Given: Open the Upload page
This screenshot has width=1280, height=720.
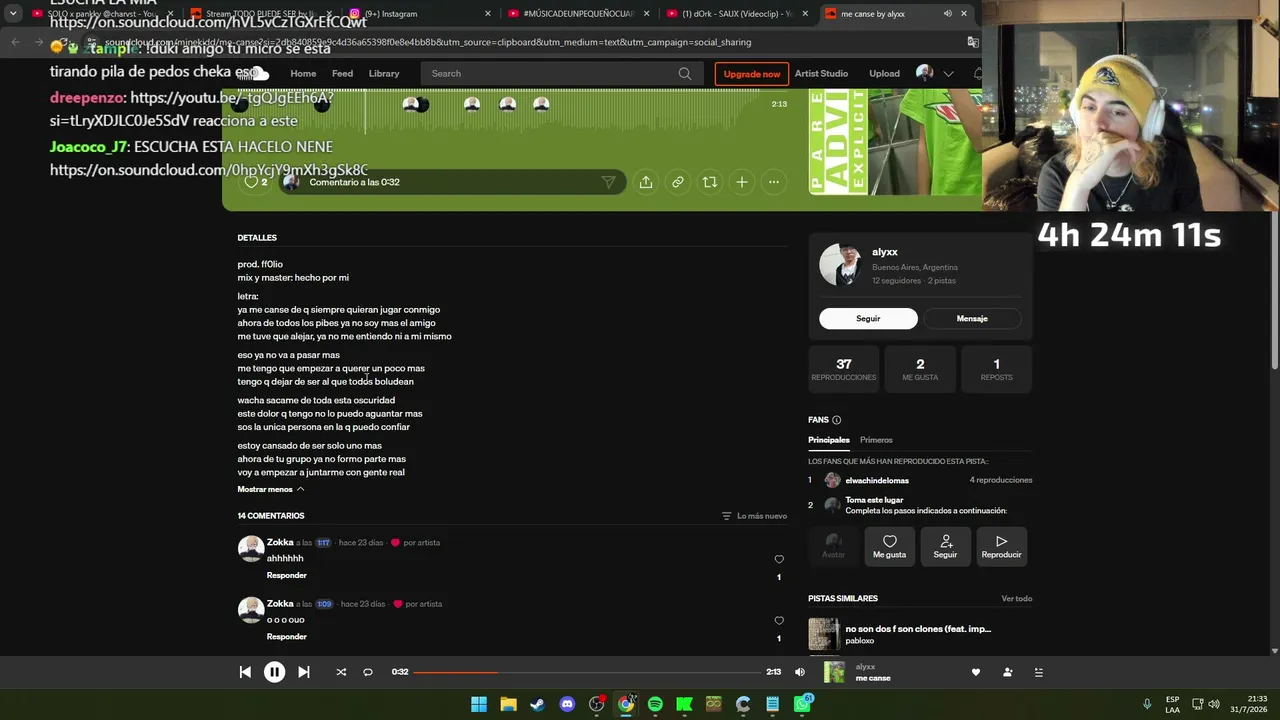Looking at the screenshot, I should pos(884,73).
